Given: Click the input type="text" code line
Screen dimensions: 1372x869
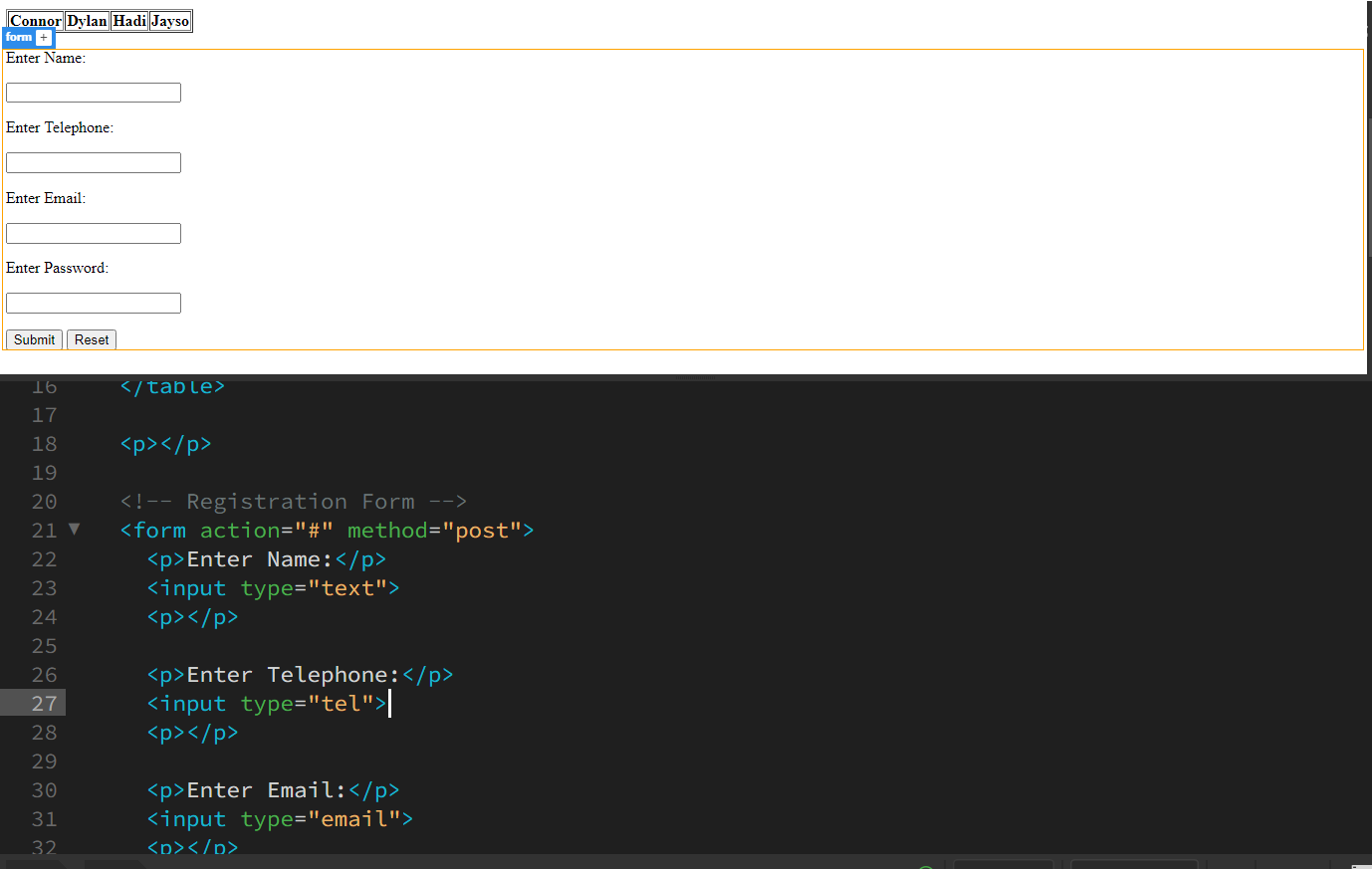Looking at the screenshot, I should coord(273,588).
